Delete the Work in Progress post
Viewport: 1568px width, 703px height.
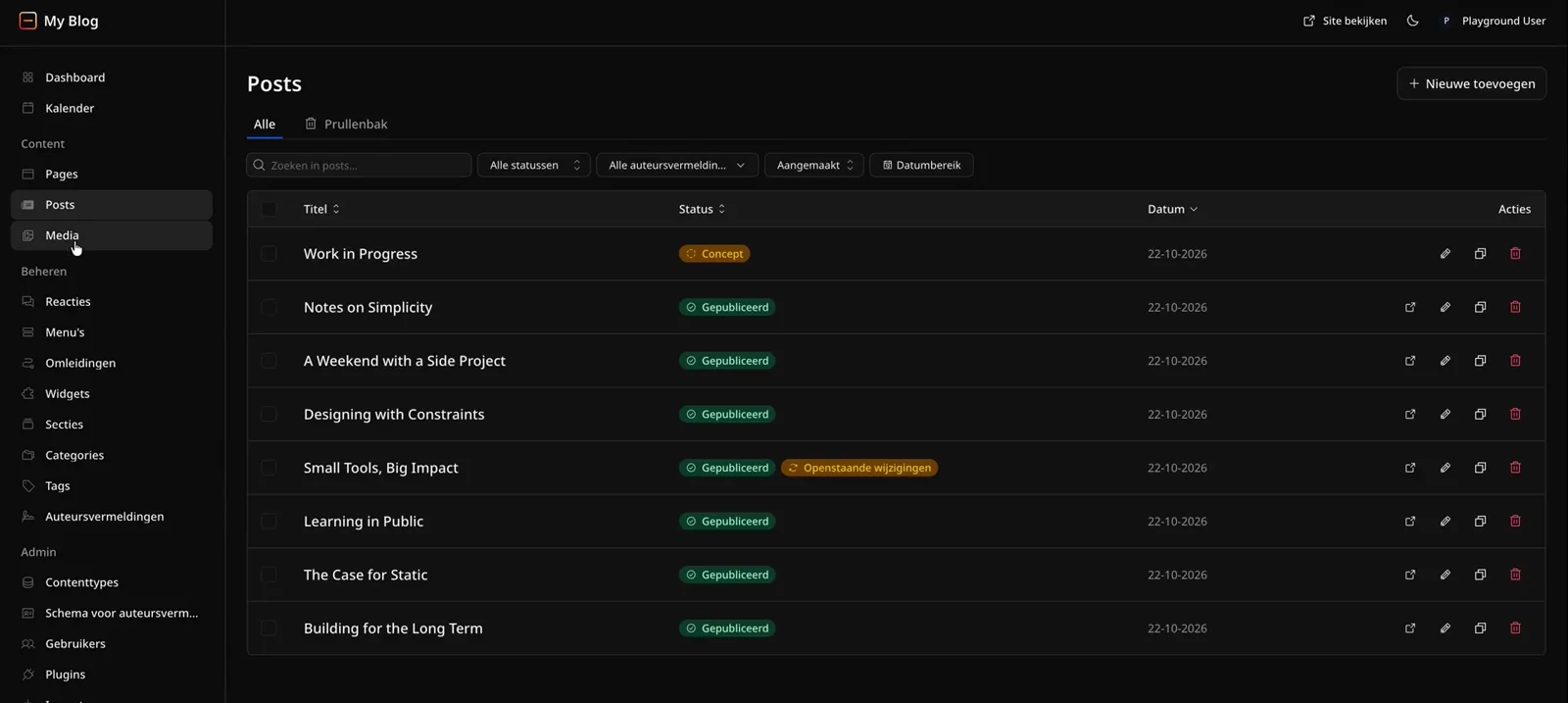(1515, 254)
